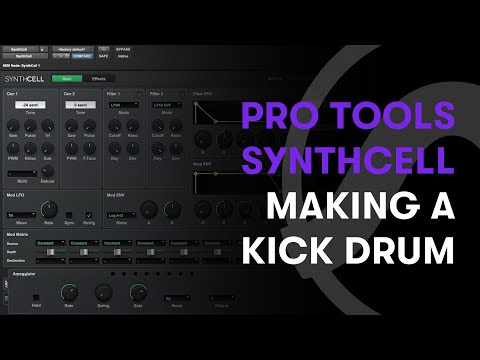Viewport: 480px width, 360px height.
Task: Open the Arpeggiator Mode dropdown
Action: pos(177,298)
